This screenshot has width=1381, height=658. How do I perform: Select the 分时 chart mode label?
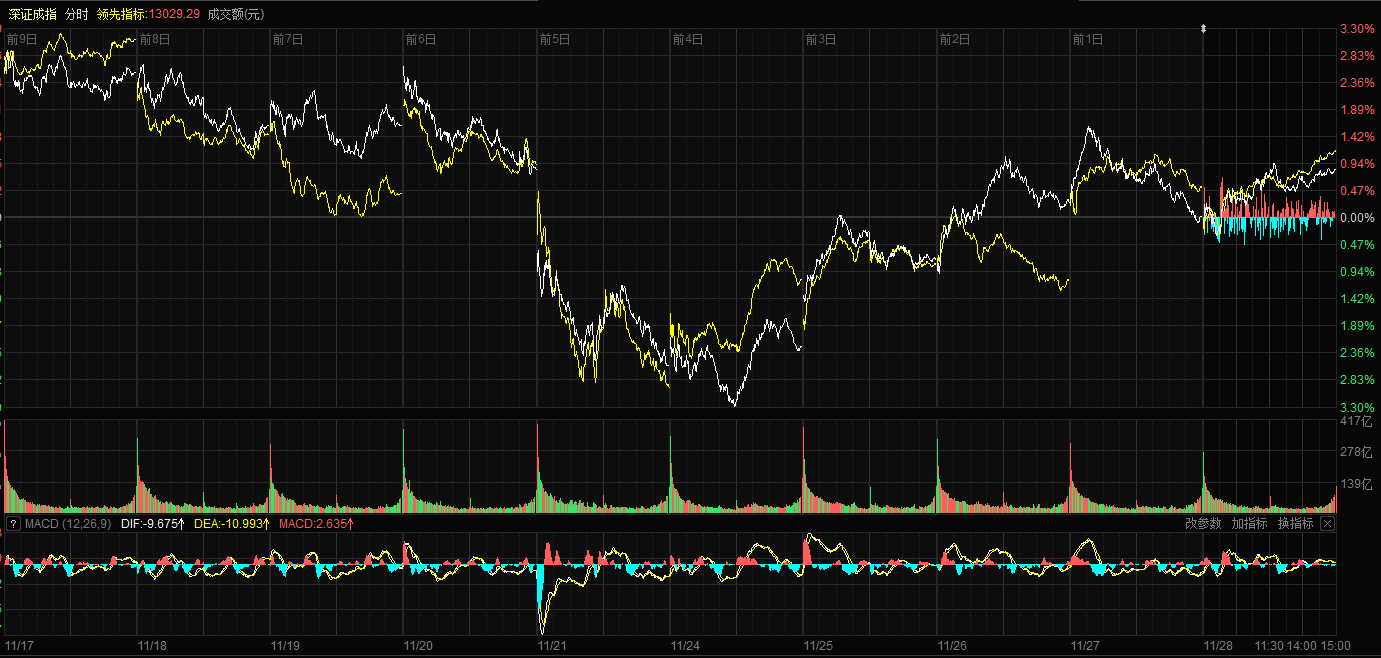[x=76, y=14]
